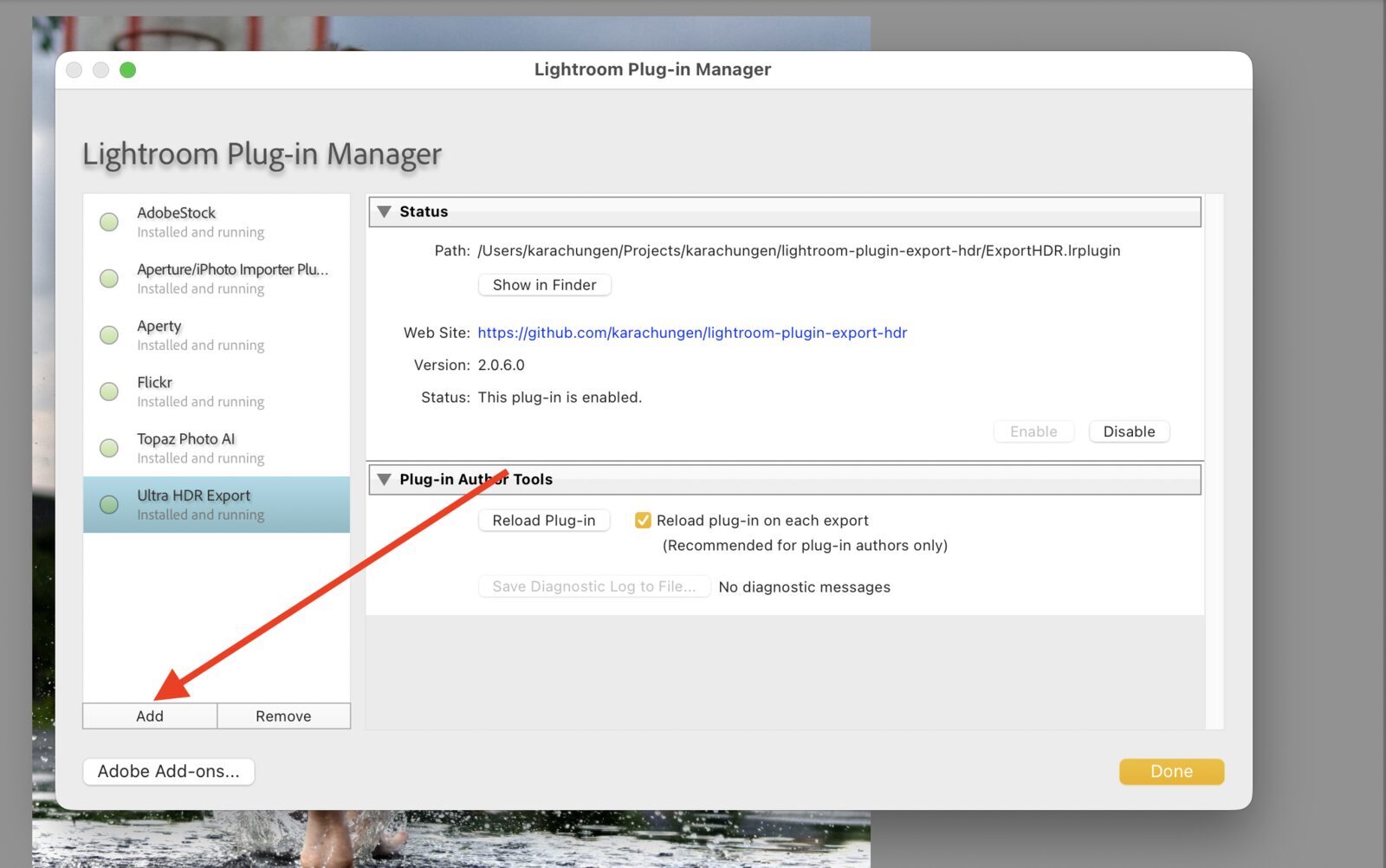The image size is (1386, 868).
Task: Click Add to install a plug-in
Action: 150,716
